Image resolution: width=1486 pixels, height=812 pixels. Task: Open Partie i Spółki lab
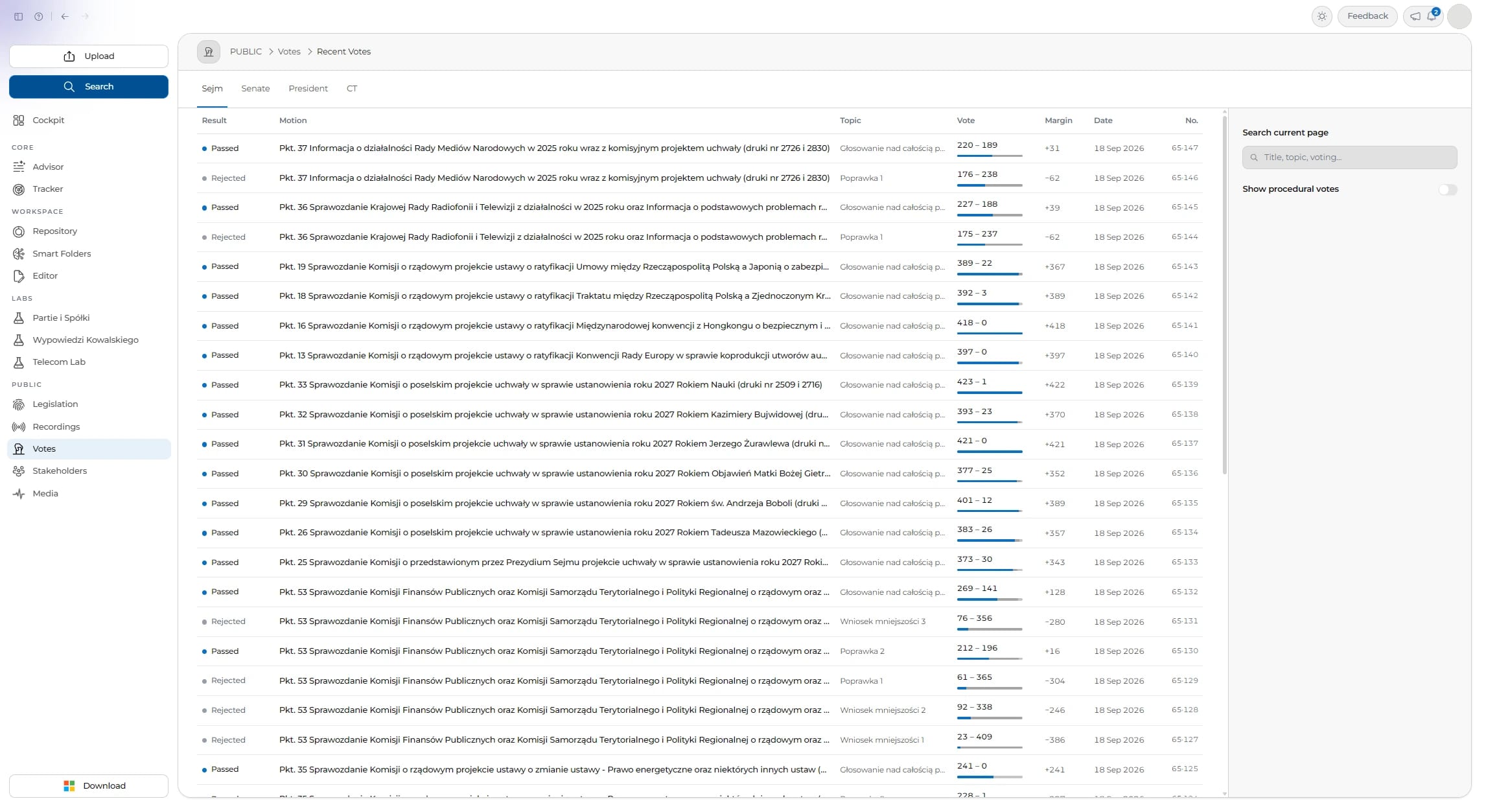(x=89, y=318)
